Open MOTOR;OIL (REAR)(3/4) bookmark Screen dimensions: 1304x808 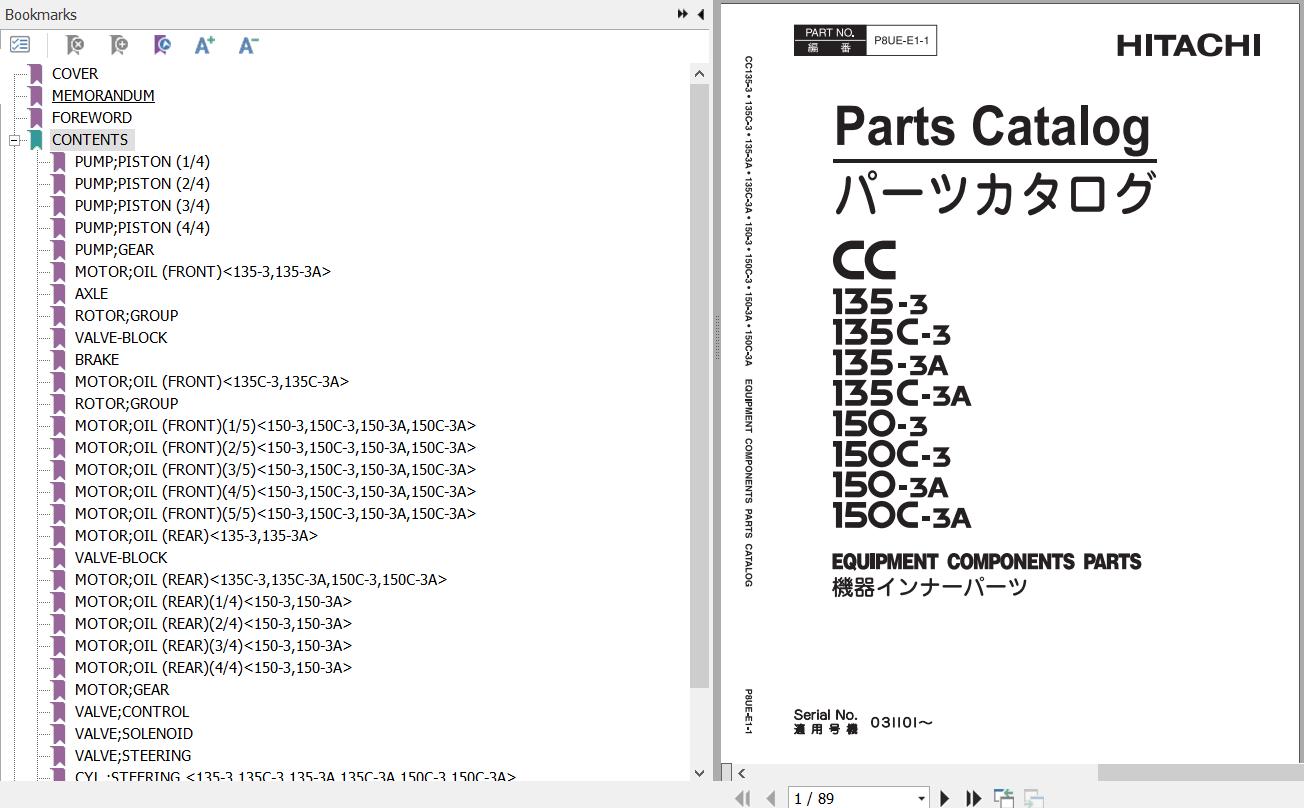[x=213, y=645]
